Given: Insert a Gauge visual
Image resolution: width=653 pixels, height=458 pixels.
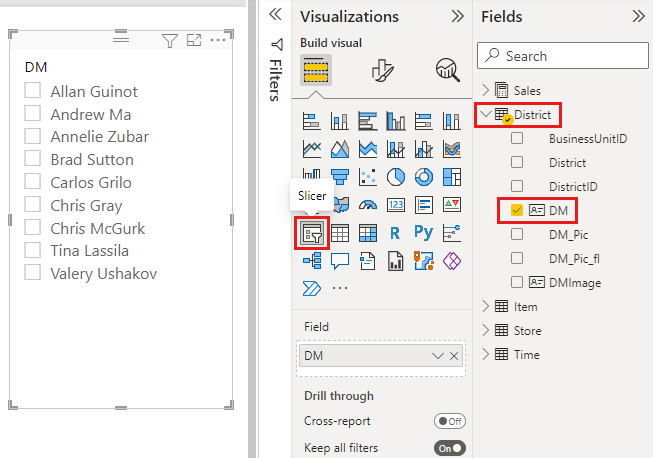Looking at the screenshot, I should coord(367,205).
